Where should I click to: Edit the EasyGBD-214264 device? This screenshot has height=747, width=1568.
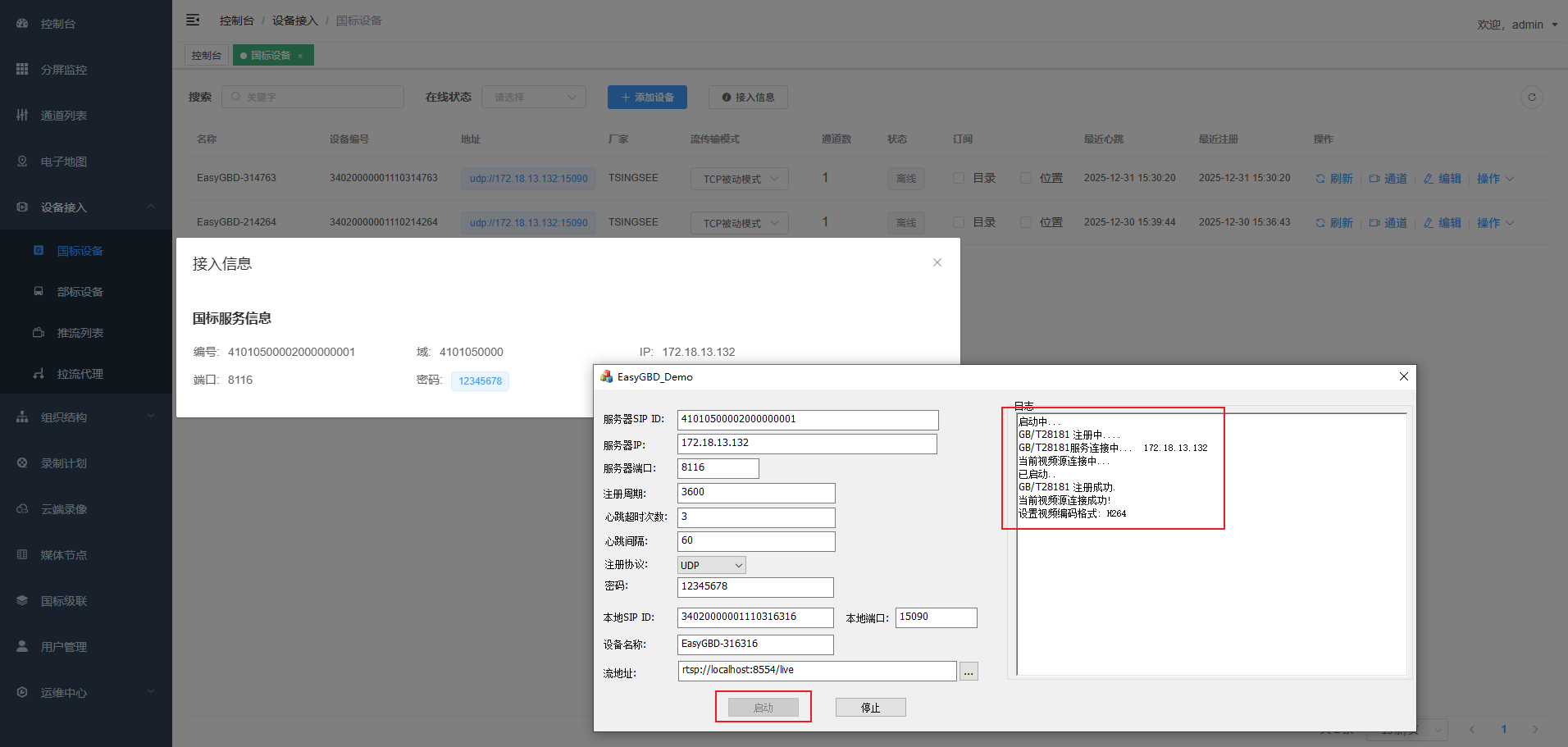click(1443, 223)
